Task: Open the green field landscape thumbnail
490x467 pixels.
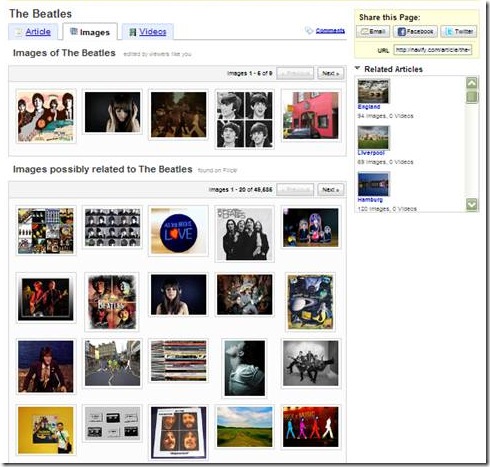Action: pyautogui.click(x=245, y=427)
